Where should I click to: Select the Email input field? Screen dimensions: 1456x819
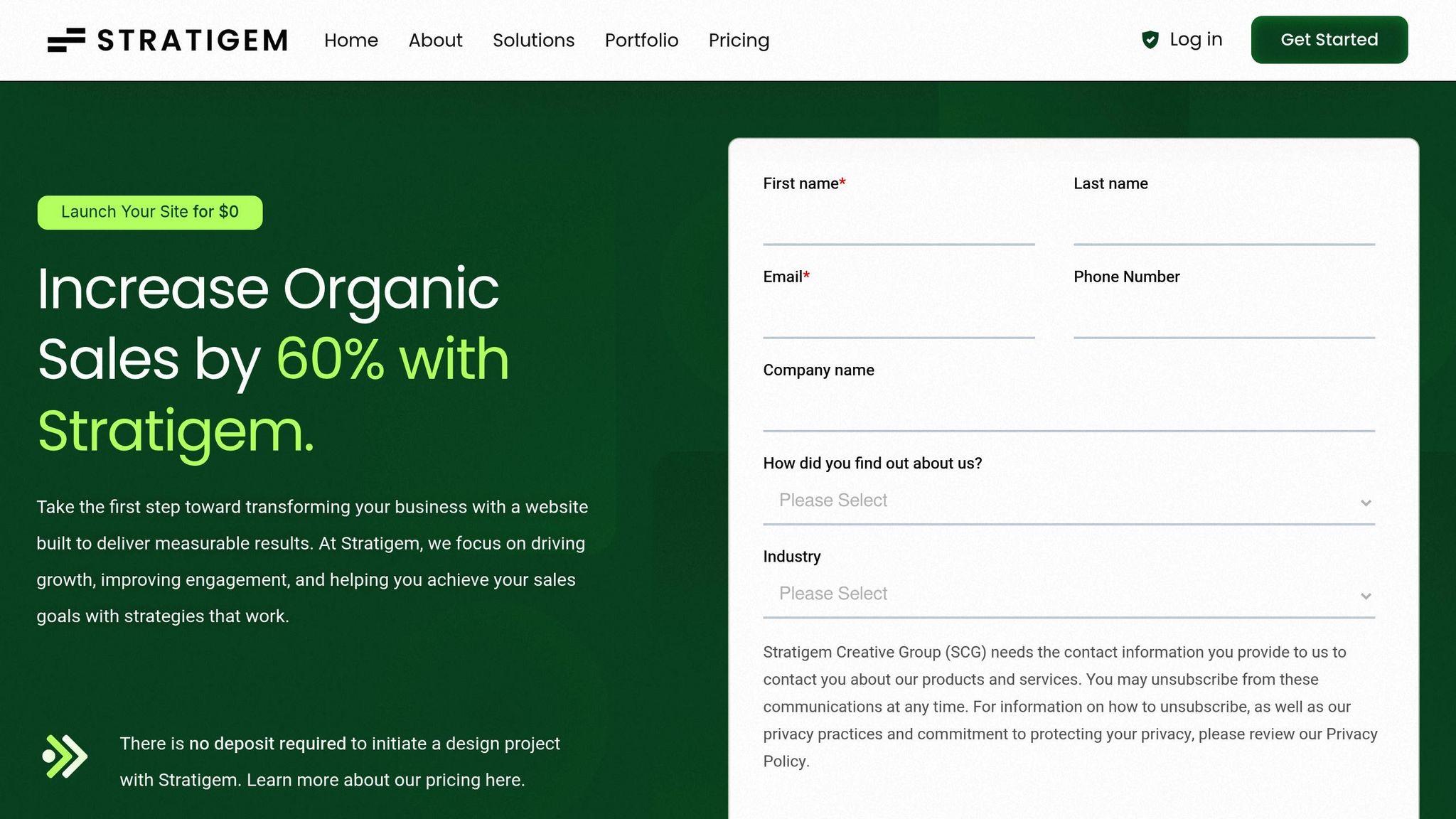tap(898, 318)
